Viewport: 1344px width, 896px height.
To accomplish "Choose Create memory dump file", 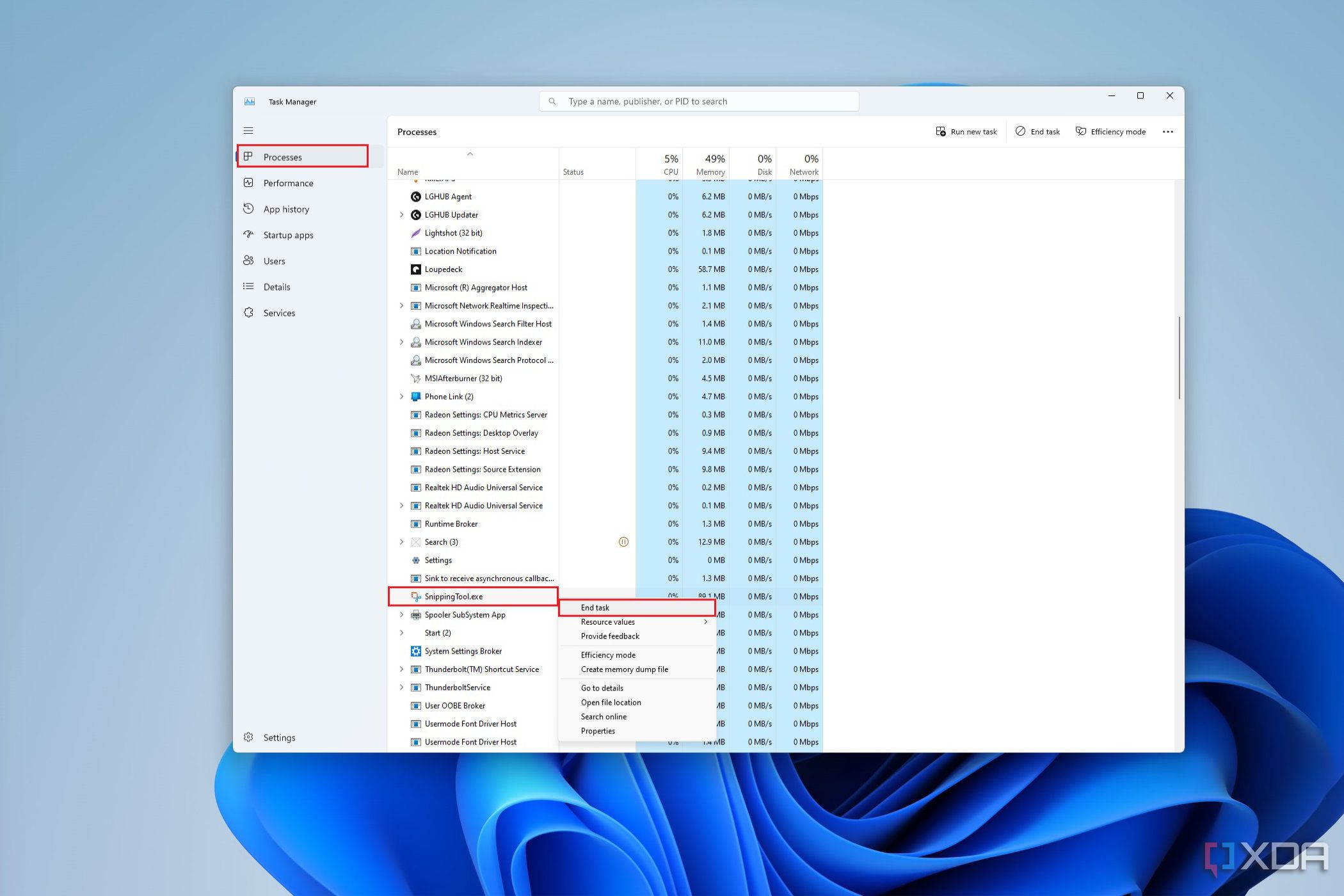I will click(x=637, y=669).
